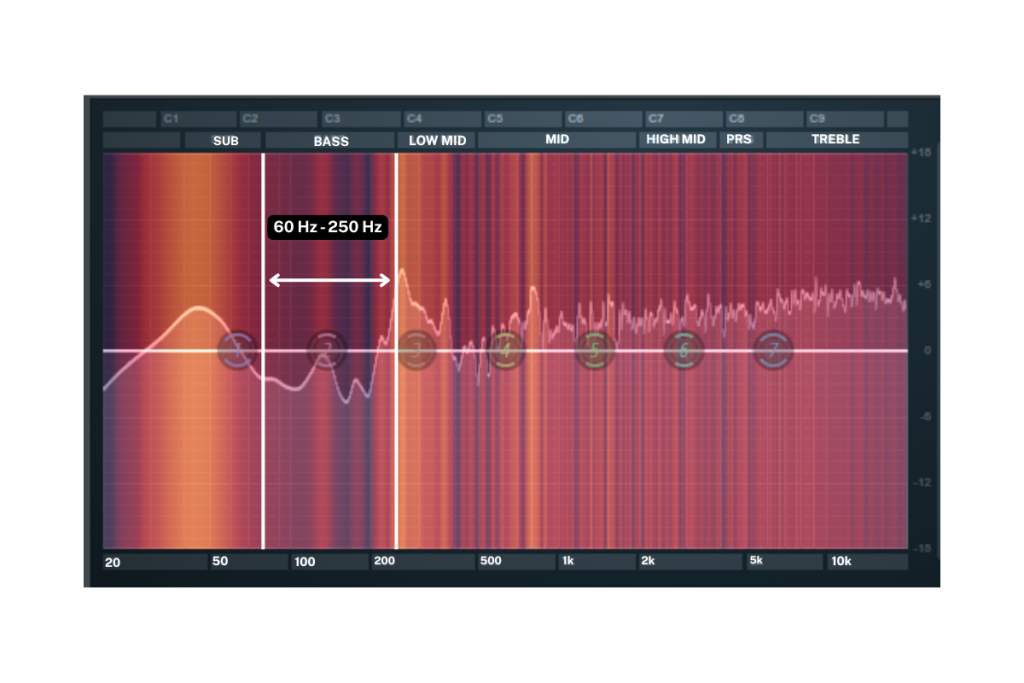Click the HIGH MID range label
The image size is (1024, 683).
tap(676, 140)
